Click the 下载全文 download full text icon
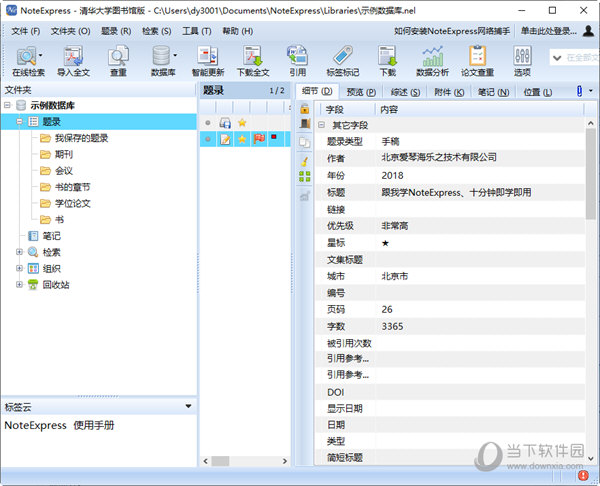 click(253, 61)
